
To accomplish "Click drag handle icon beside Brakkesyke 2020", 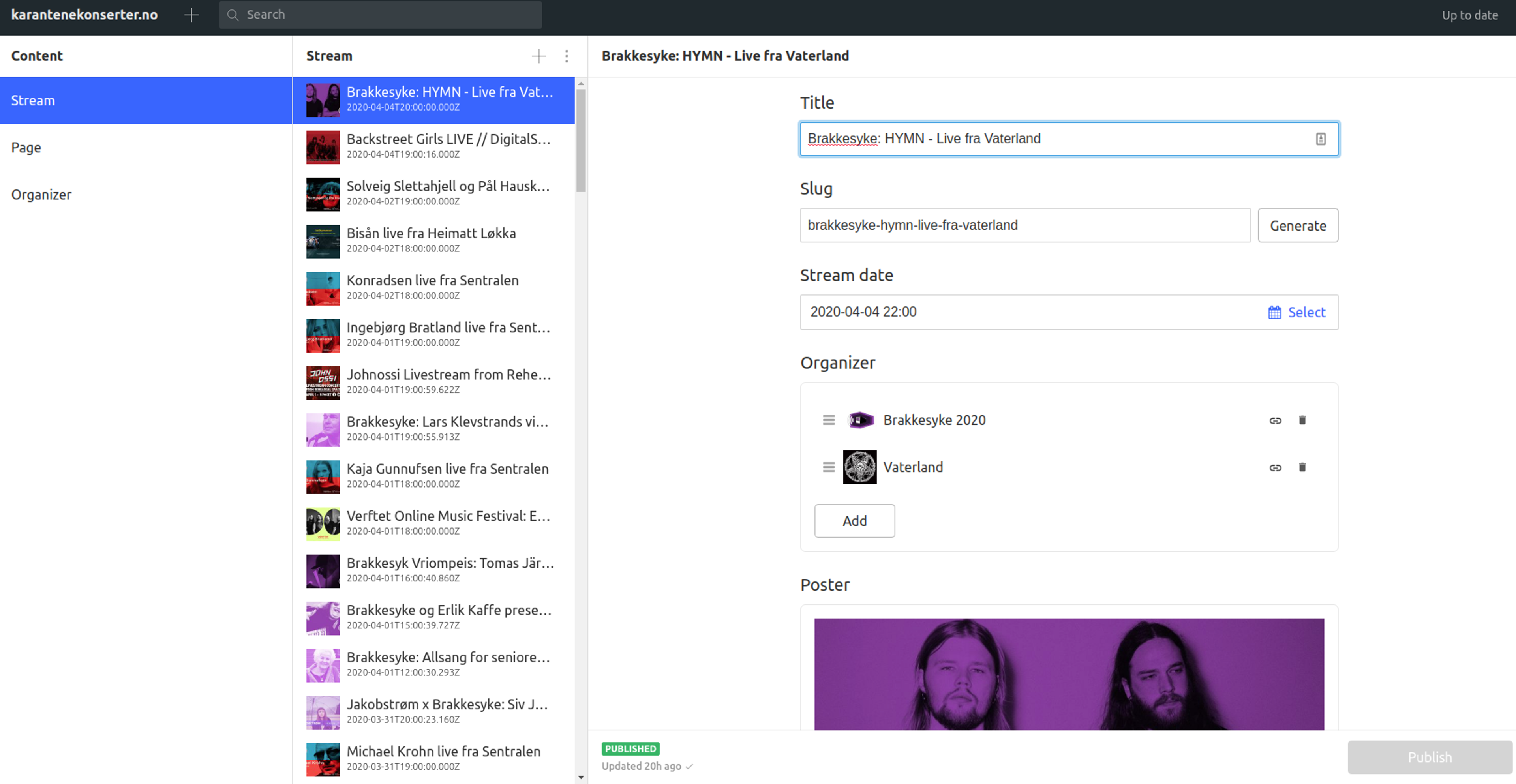I will (x=828, y=420).
